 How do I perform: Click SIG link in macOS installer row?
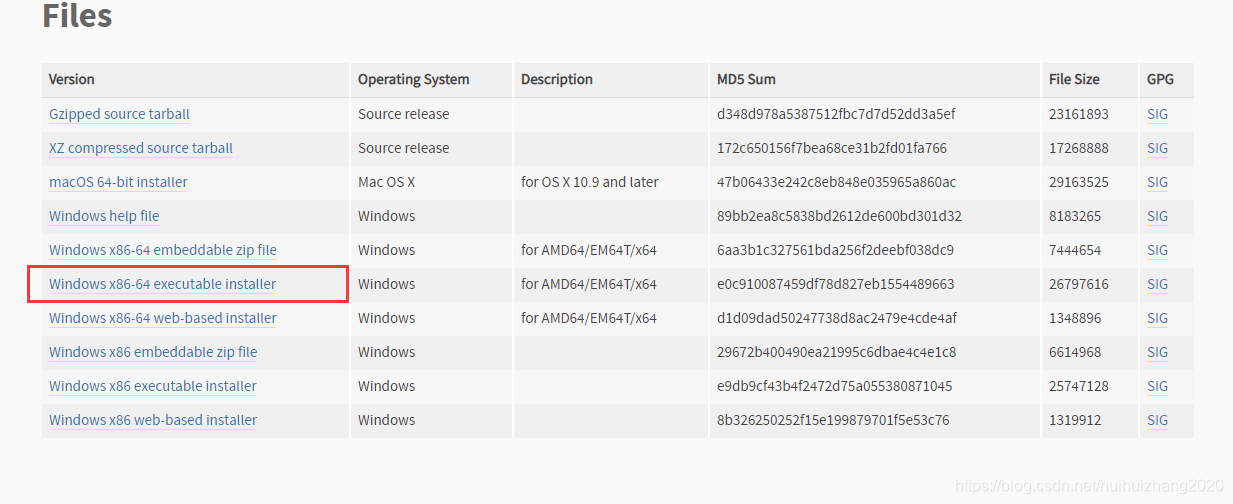click(1157, 182)
